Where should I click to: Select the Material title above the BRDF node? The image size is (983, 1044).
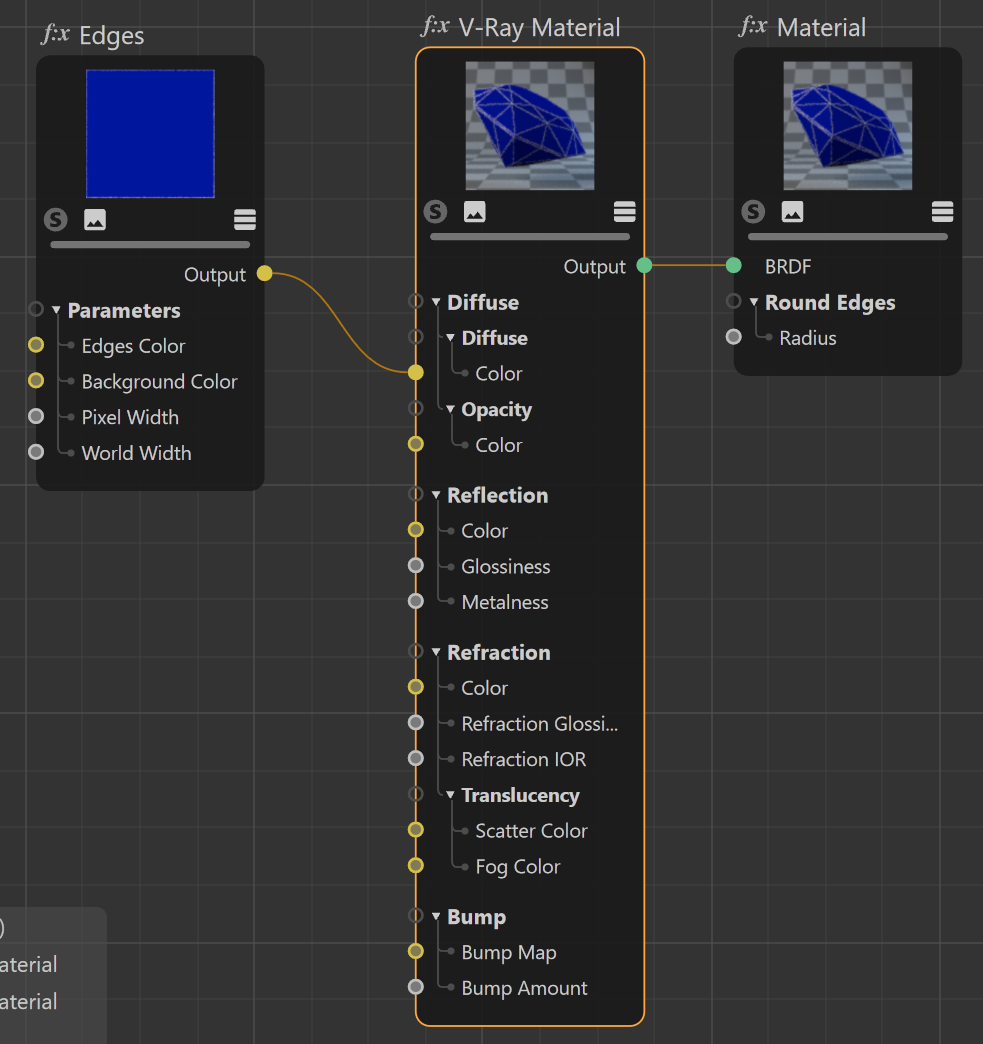point(821,28)
